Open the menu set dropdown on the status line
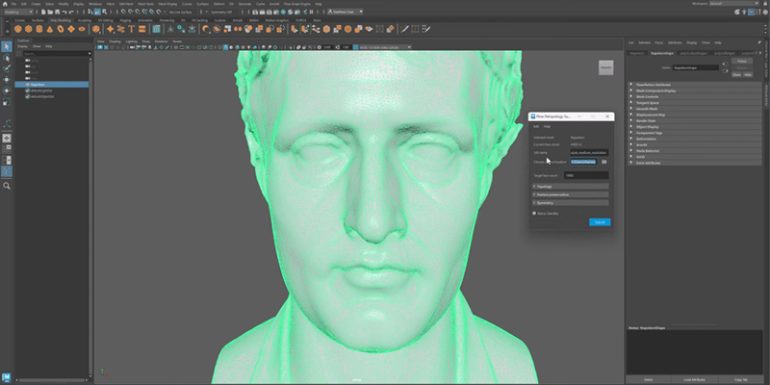 [19, 12]
